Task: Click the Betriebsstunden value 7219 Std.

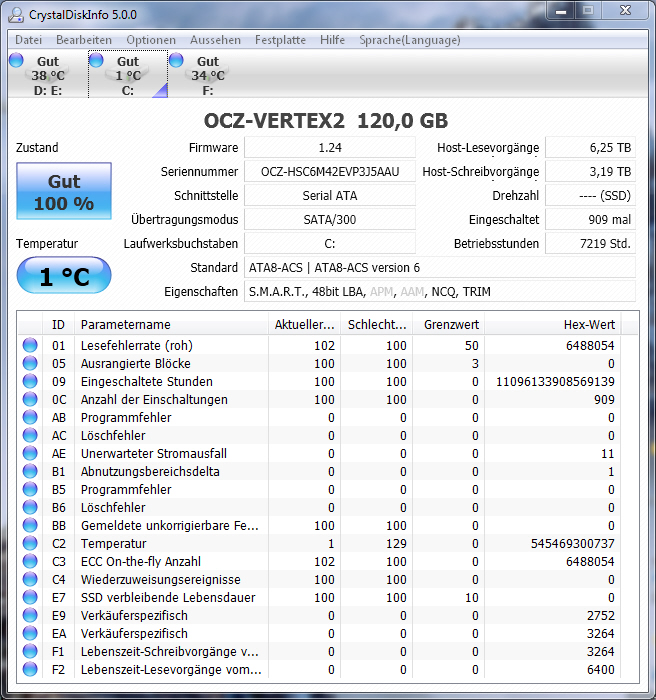Action: [x=590, y=244]
